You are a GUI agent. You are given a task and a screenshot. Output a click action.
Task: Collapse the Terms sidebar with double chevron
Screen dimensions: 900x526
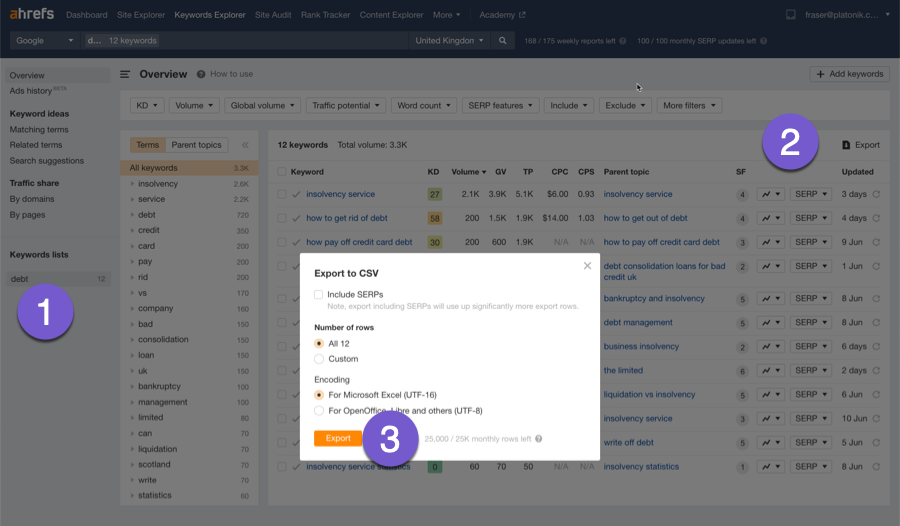[245, 145]
